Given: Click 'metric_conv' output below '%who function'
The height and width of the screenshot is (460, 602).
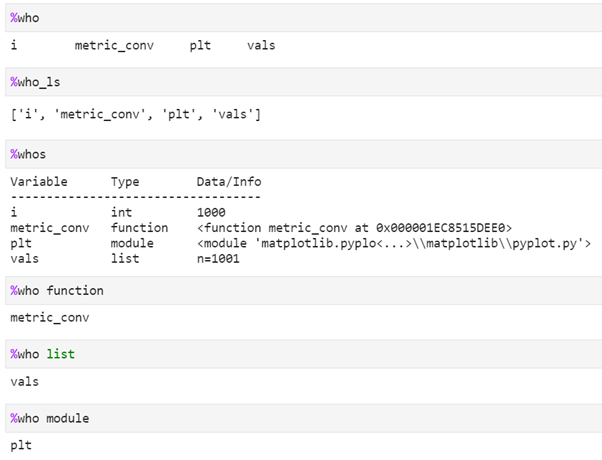Looking at the screenshot, I should (x=50, y=318).
